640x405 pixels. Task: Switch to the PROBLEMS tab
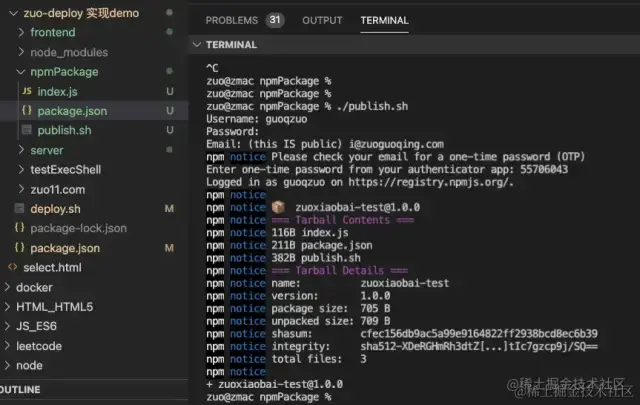click(x=232, y=20)
